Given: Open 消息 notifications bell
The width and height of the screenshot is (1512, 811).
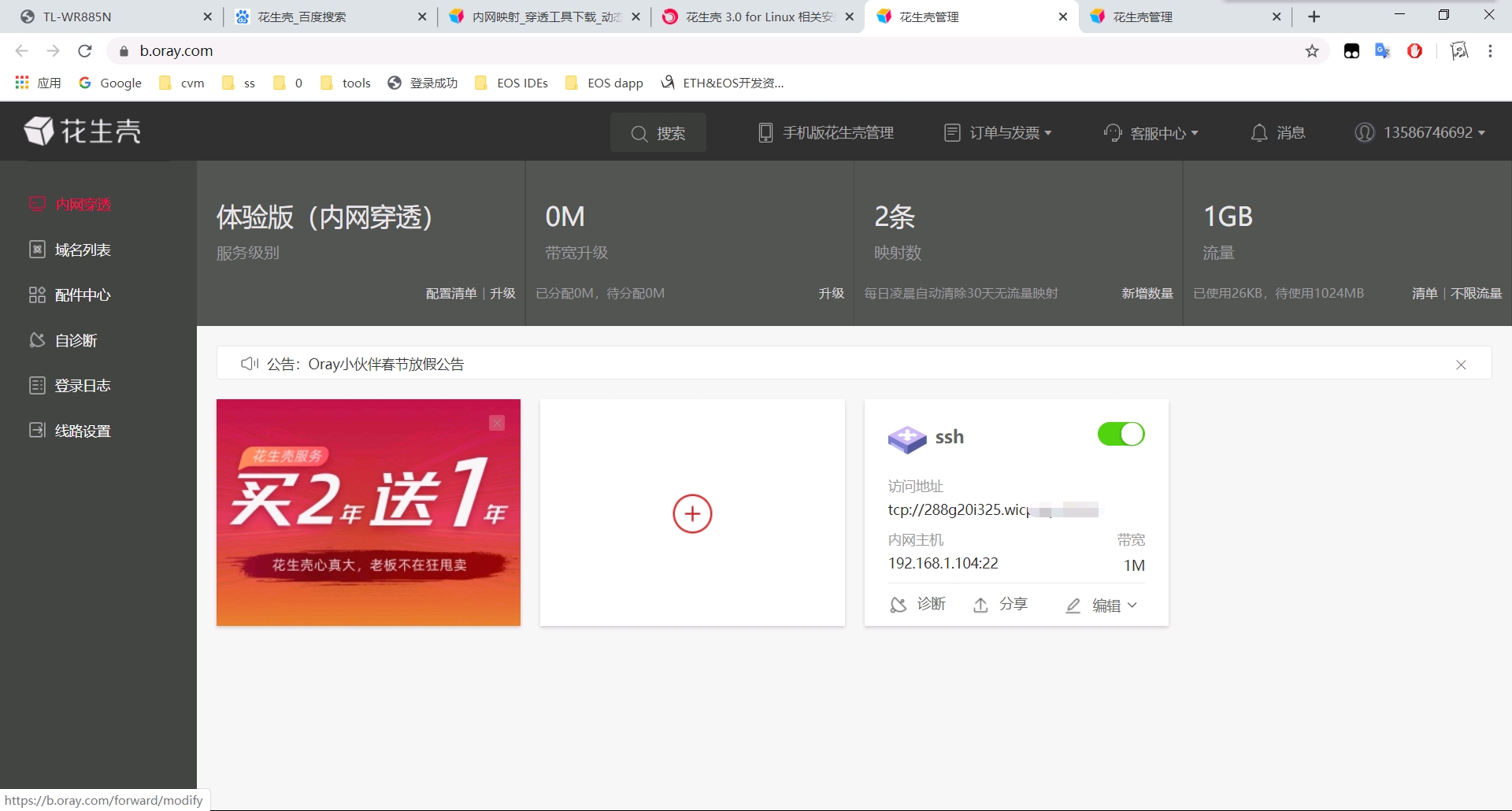Looking at the screenshot, I should point(1277,133).
